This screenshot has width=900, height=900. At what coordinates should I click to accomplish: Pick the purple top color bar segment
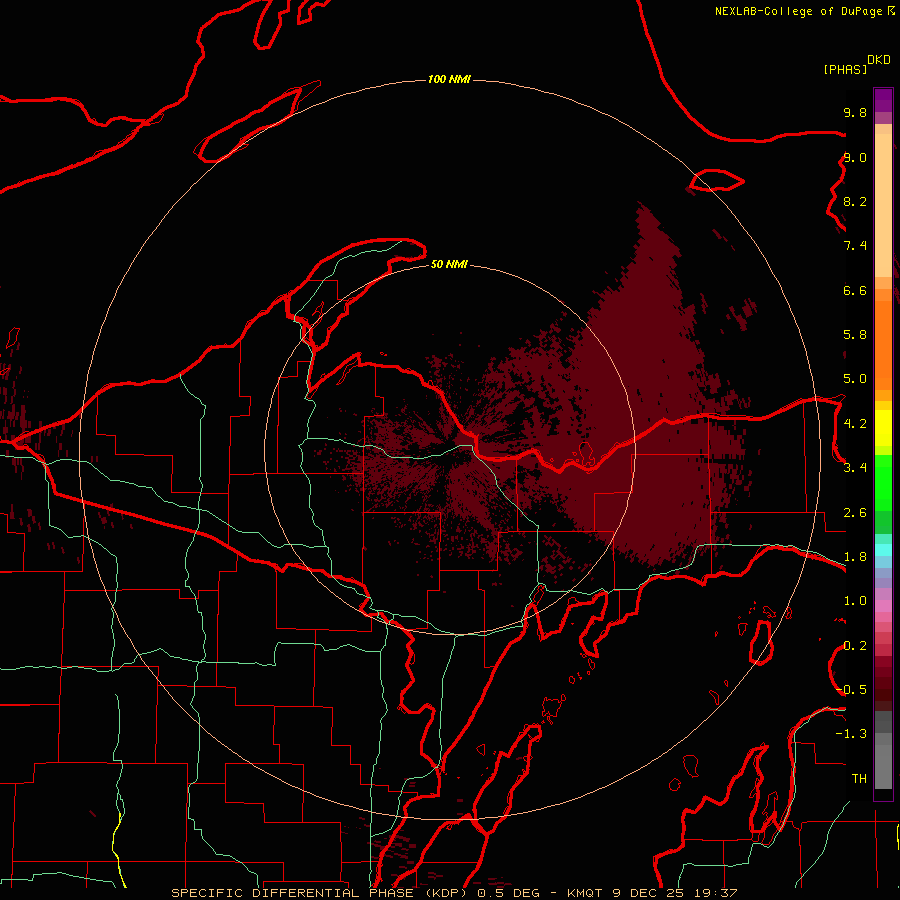click(x=883, y=101)
